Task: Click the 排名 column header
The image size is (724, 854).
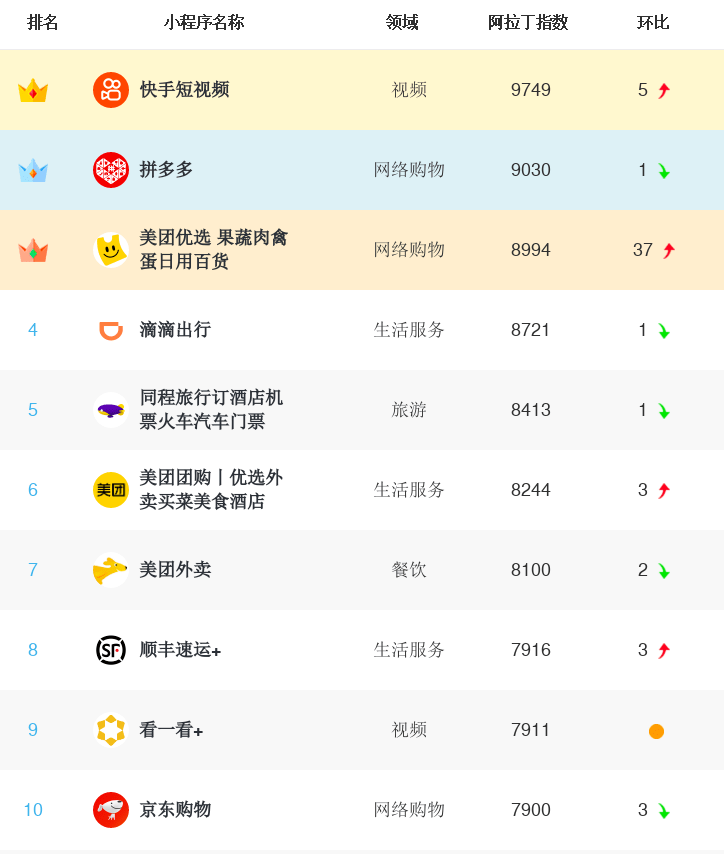Action: 43,23
